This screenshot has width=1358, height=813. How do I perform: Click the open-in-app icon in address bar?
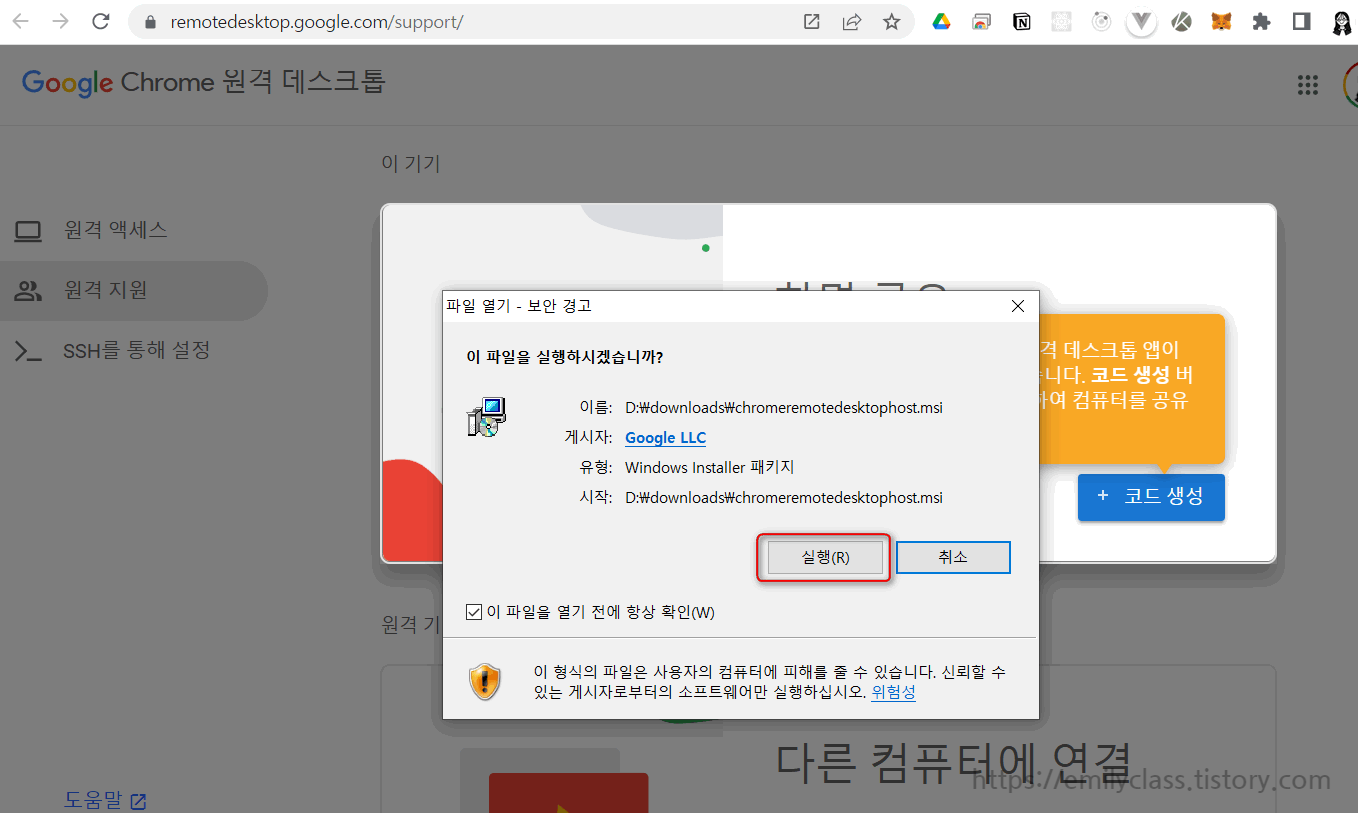[812, 22]
